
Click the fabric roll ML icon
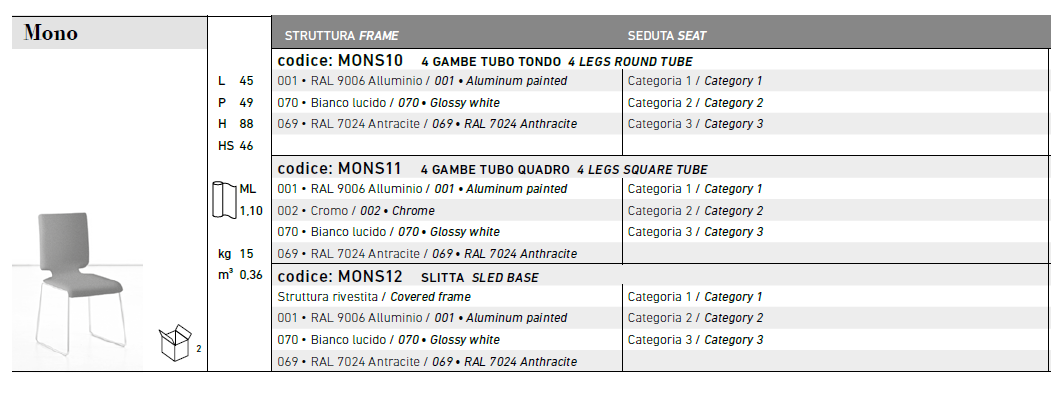coord(225,200)
